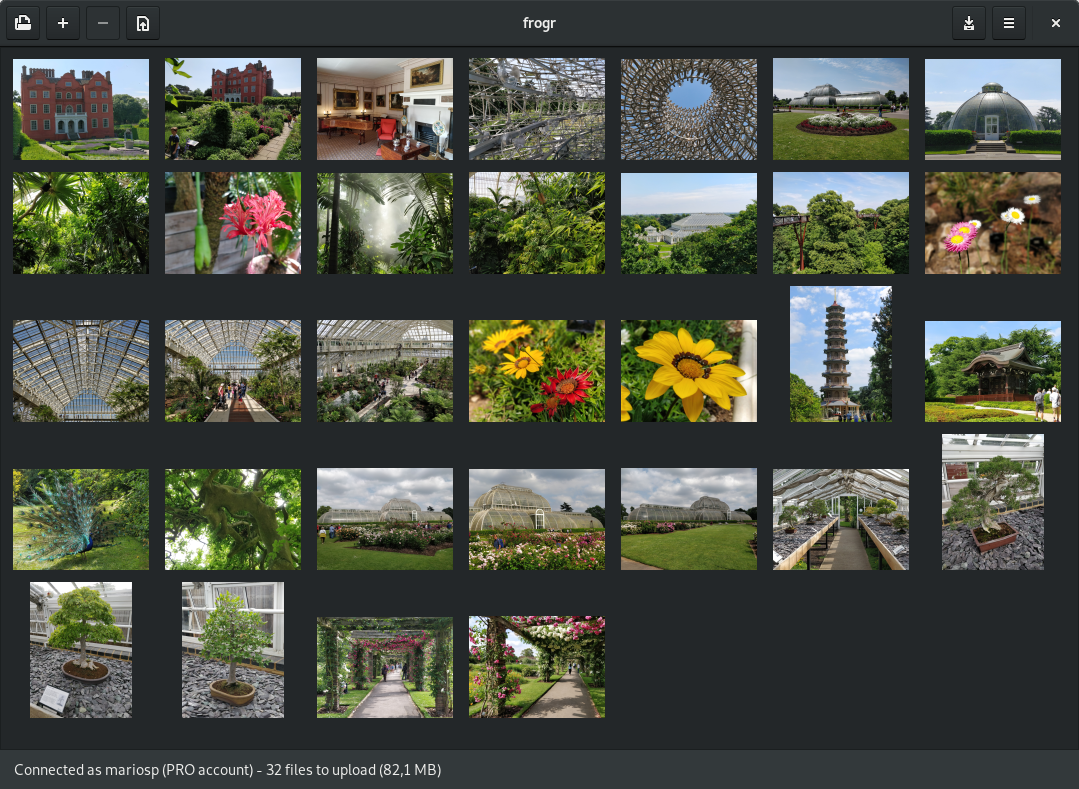Save project using the download-arrow icon
1079x789 pixels.
[968, 23]
